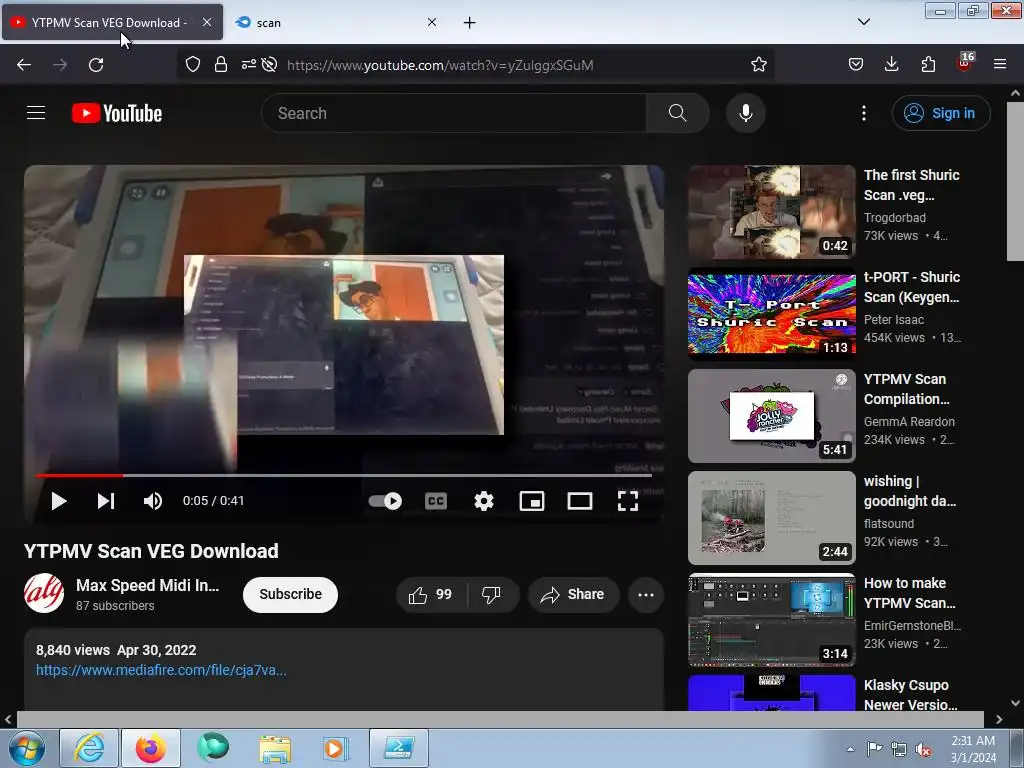Viewport: 1024px width, 768px height.
Task: Open the permissions icon in address bar
Action: click(x=248, y=64)
